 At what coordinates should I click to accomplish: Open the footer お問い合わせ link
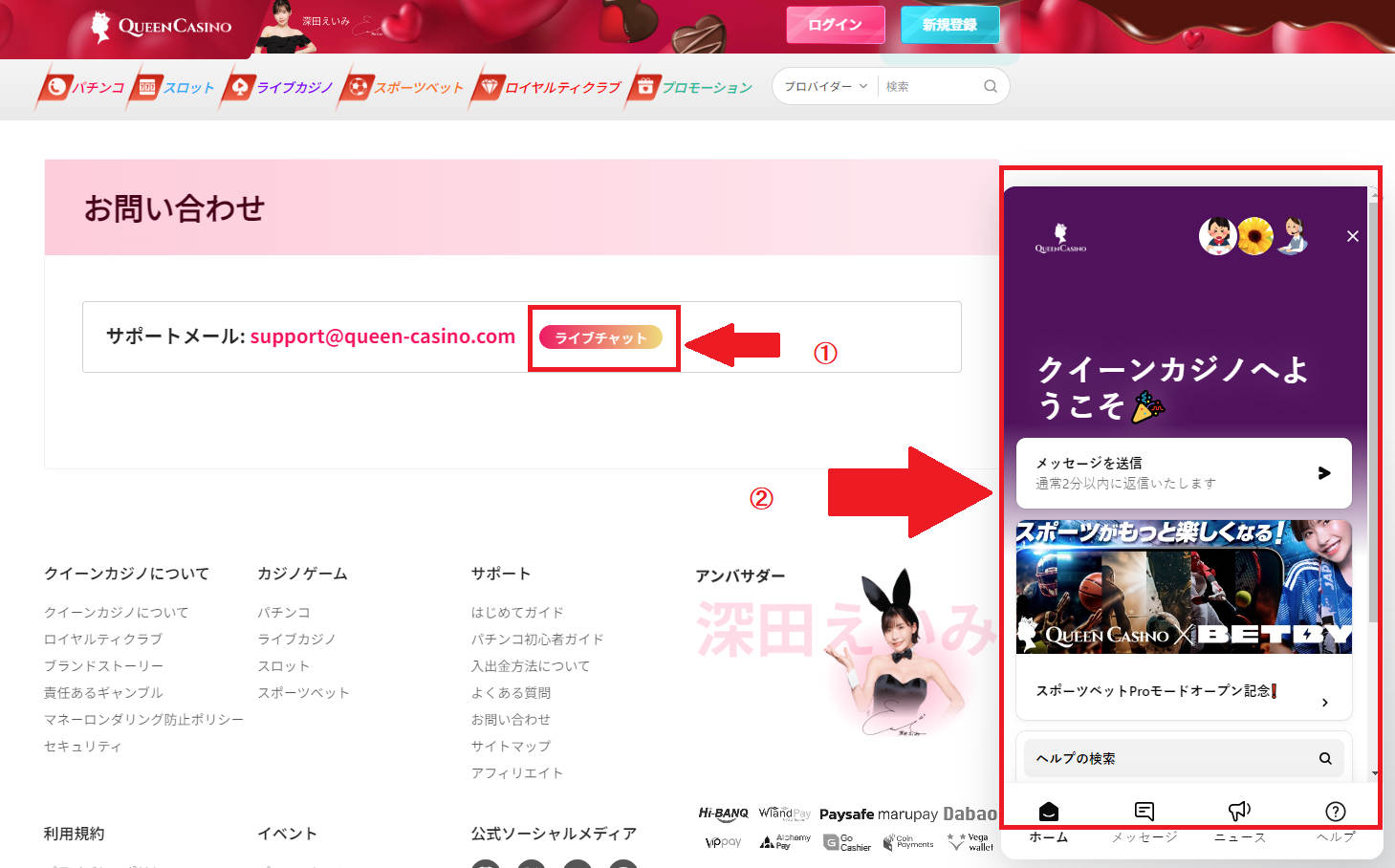511,719
